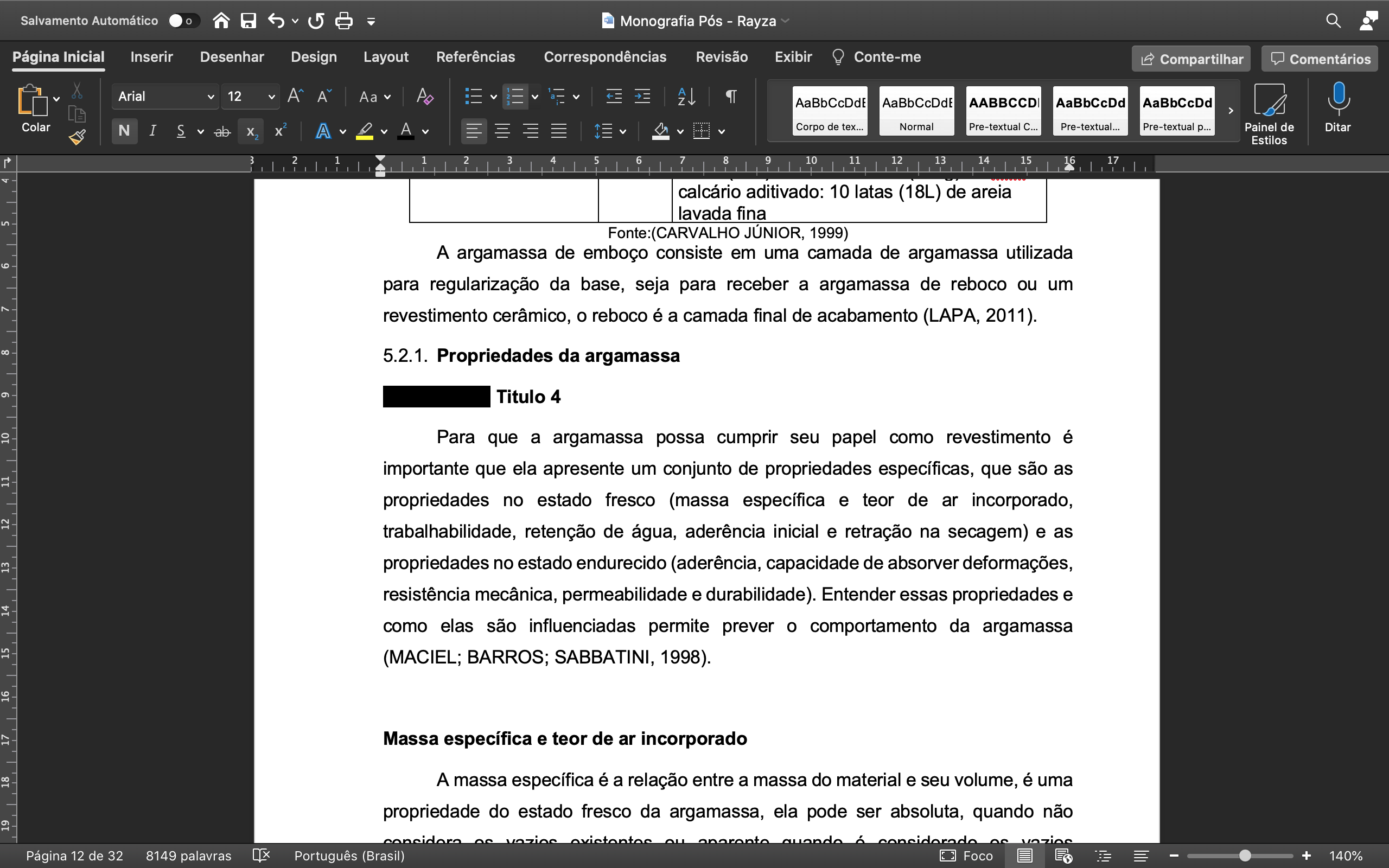Open the Painel de Estilos pane
This screenshot has width=1389, height=868.
[1269, 114]
